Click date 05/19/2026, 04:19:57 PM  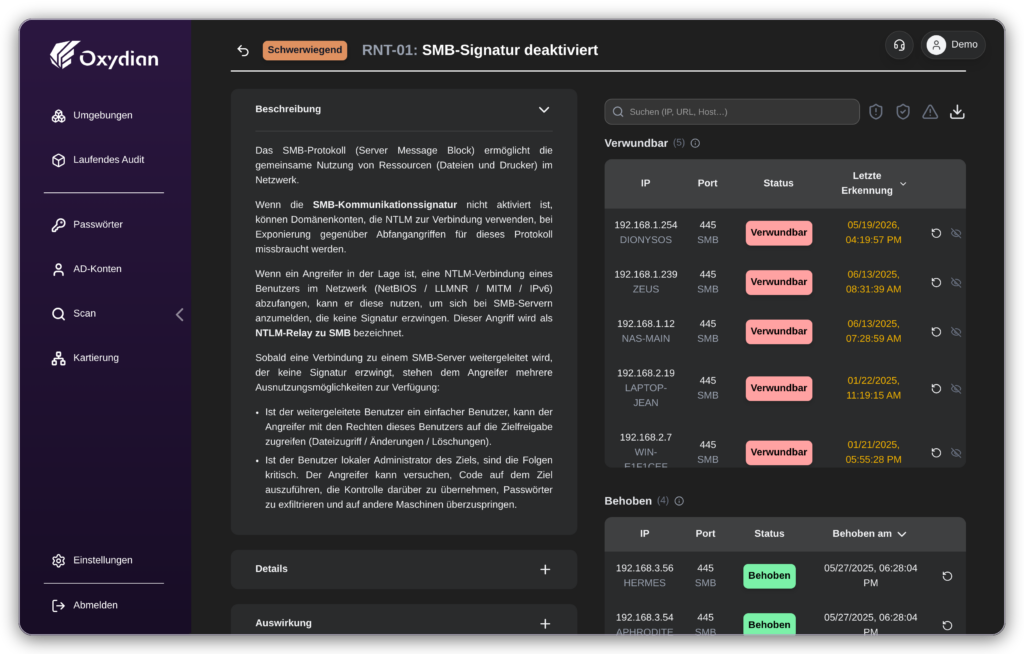coord(873,233)
